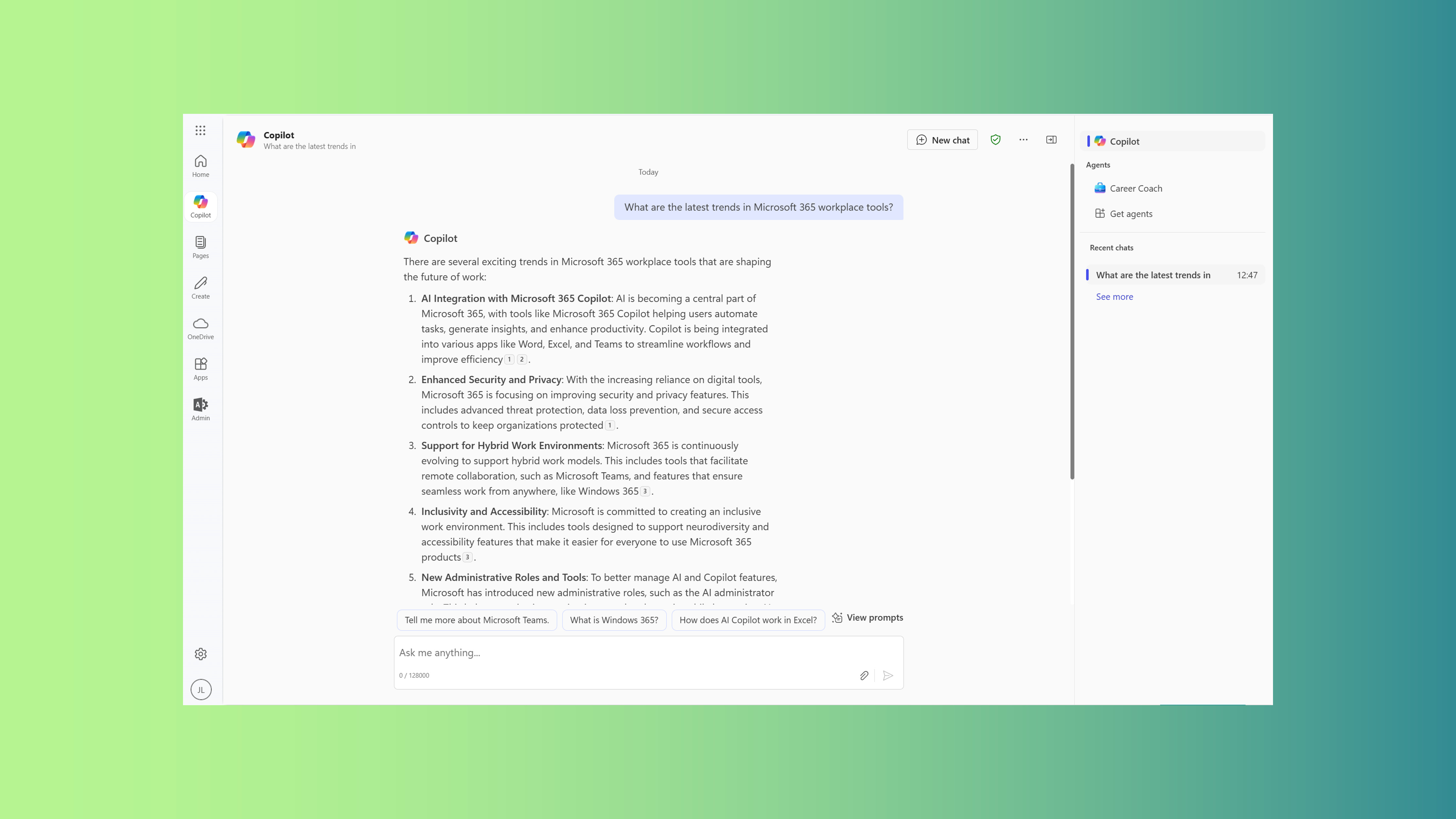Image resolution: width=1456 pixels, height=819 pixels.
Task: Click the Copilot logo in the header
Action: (x=246, y=140)
